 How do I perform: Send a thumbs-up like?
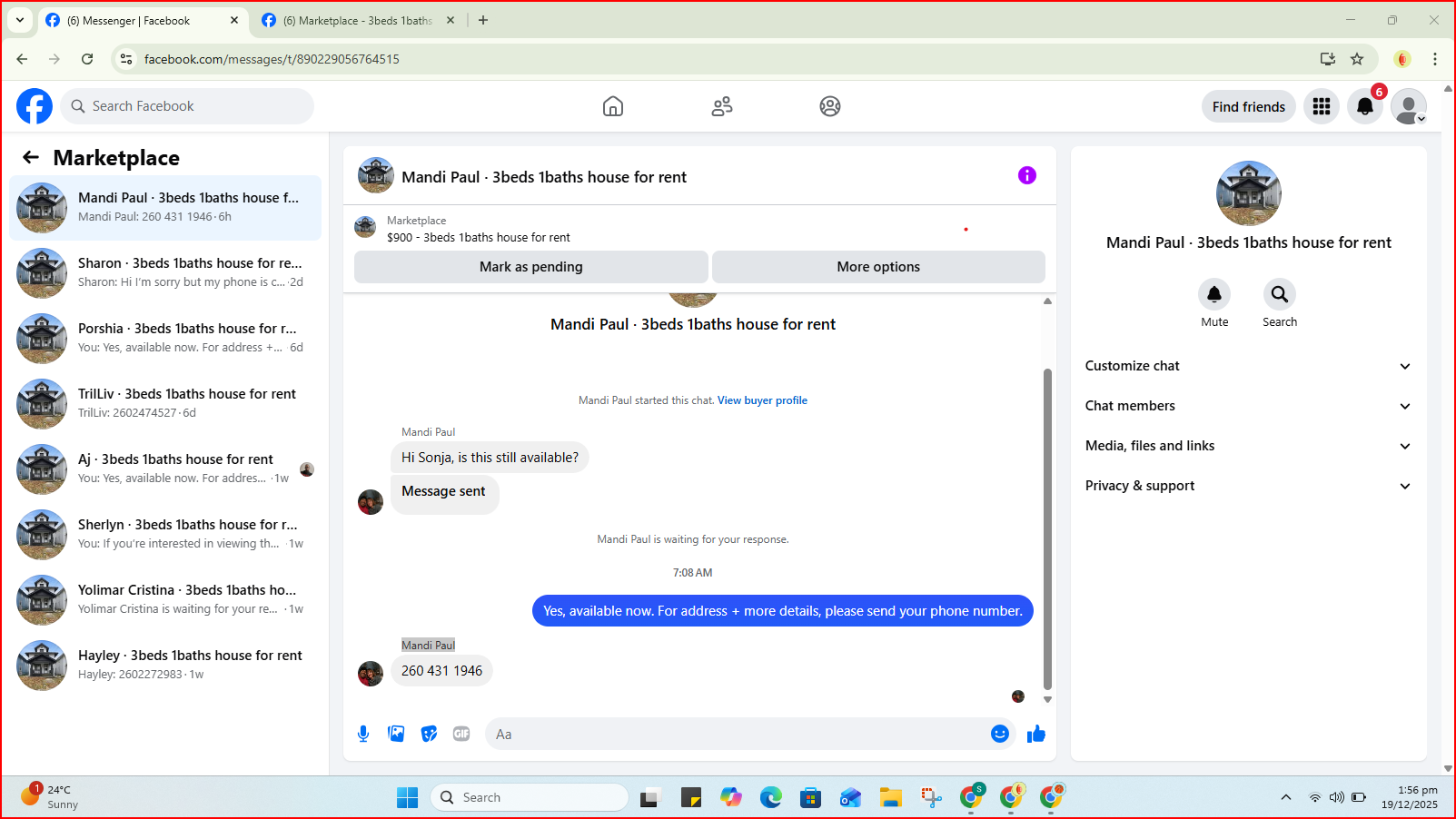click(1036, 734)
